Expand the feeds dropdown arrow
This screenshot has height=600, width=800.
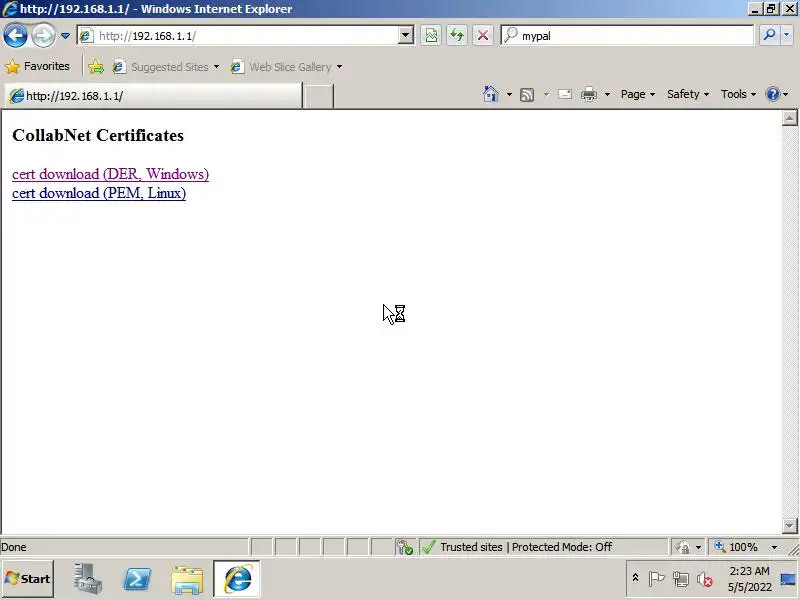546,95
